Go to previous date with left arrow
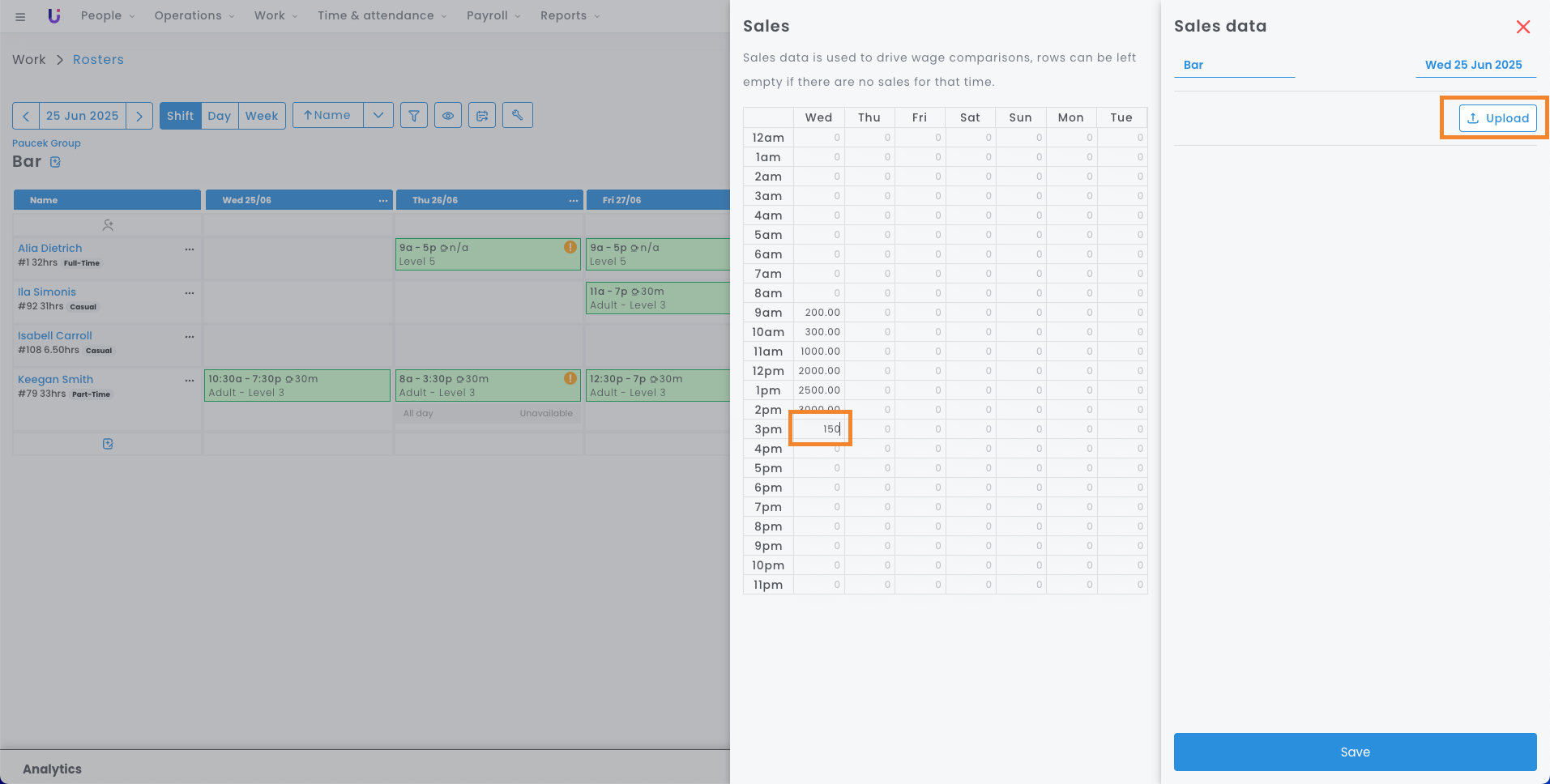 [x=26, y=116]
